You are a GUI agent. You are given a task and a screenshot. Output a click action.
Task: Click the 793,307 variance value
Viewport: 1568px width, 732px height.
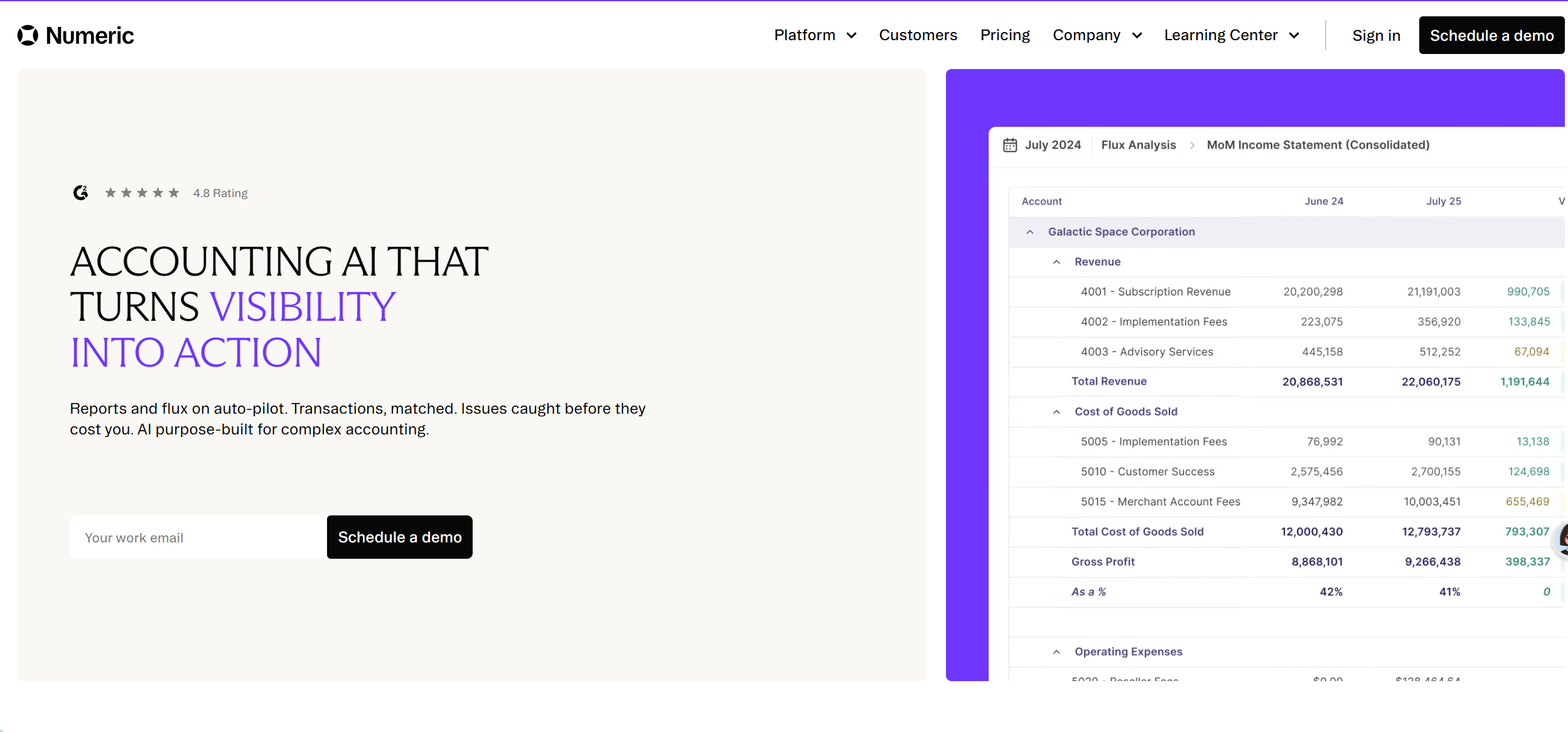click(1527, 532)
